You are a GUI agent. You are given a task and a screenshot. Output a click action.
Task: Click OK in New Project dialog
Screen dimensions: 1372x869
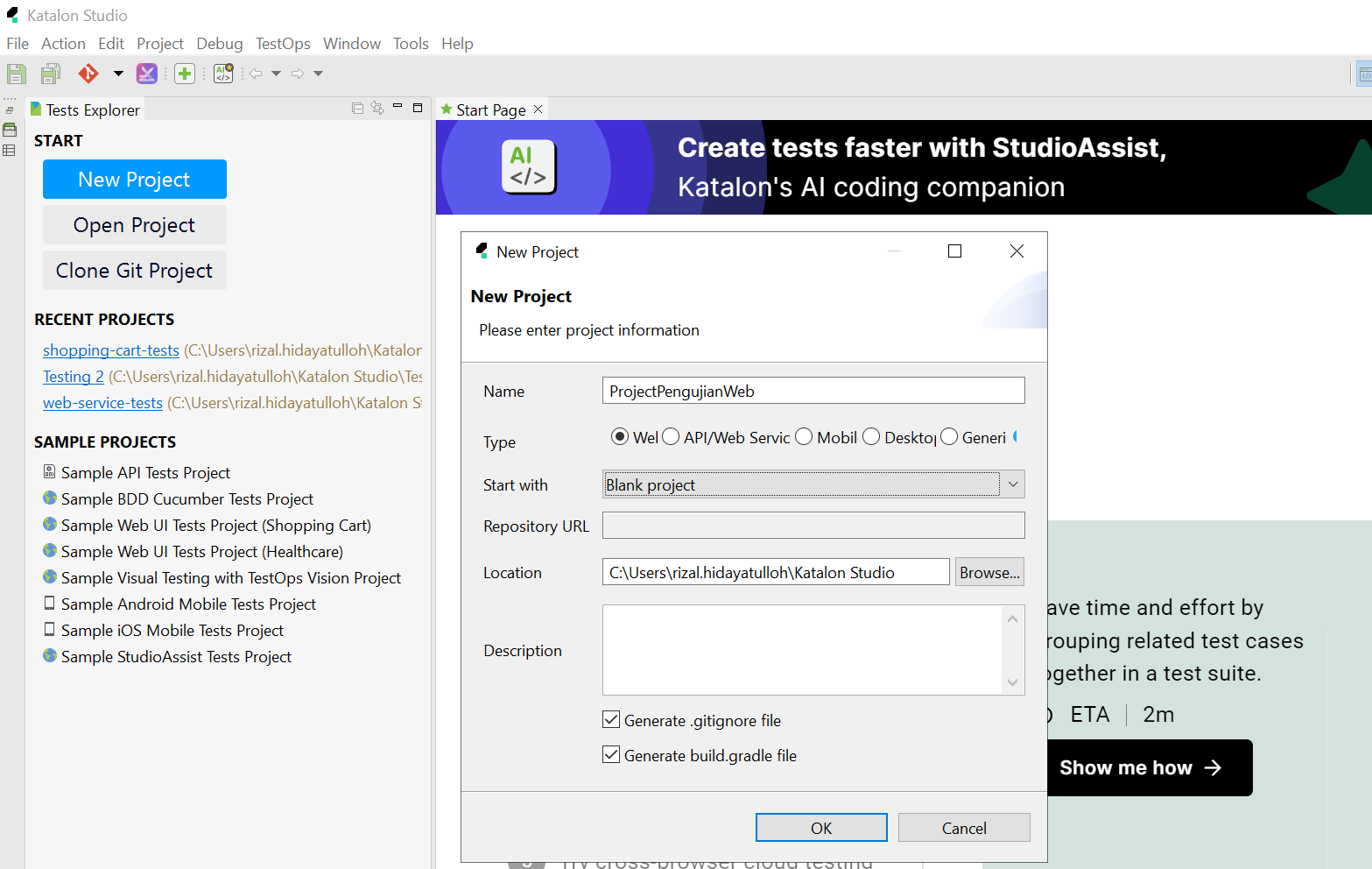click(821, 828)
